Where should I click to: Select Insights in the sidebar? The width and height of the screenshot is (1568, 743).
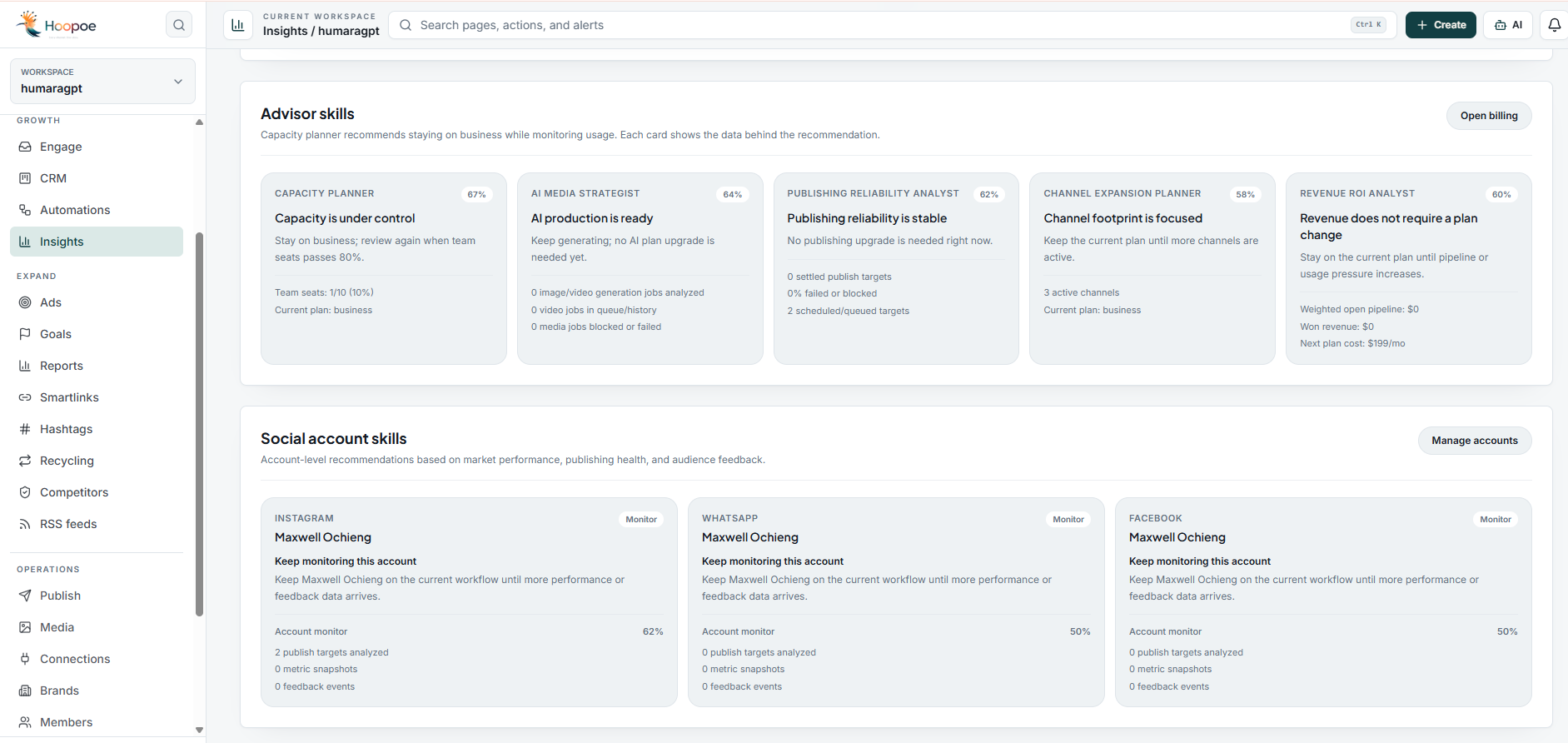coord(97,242)
